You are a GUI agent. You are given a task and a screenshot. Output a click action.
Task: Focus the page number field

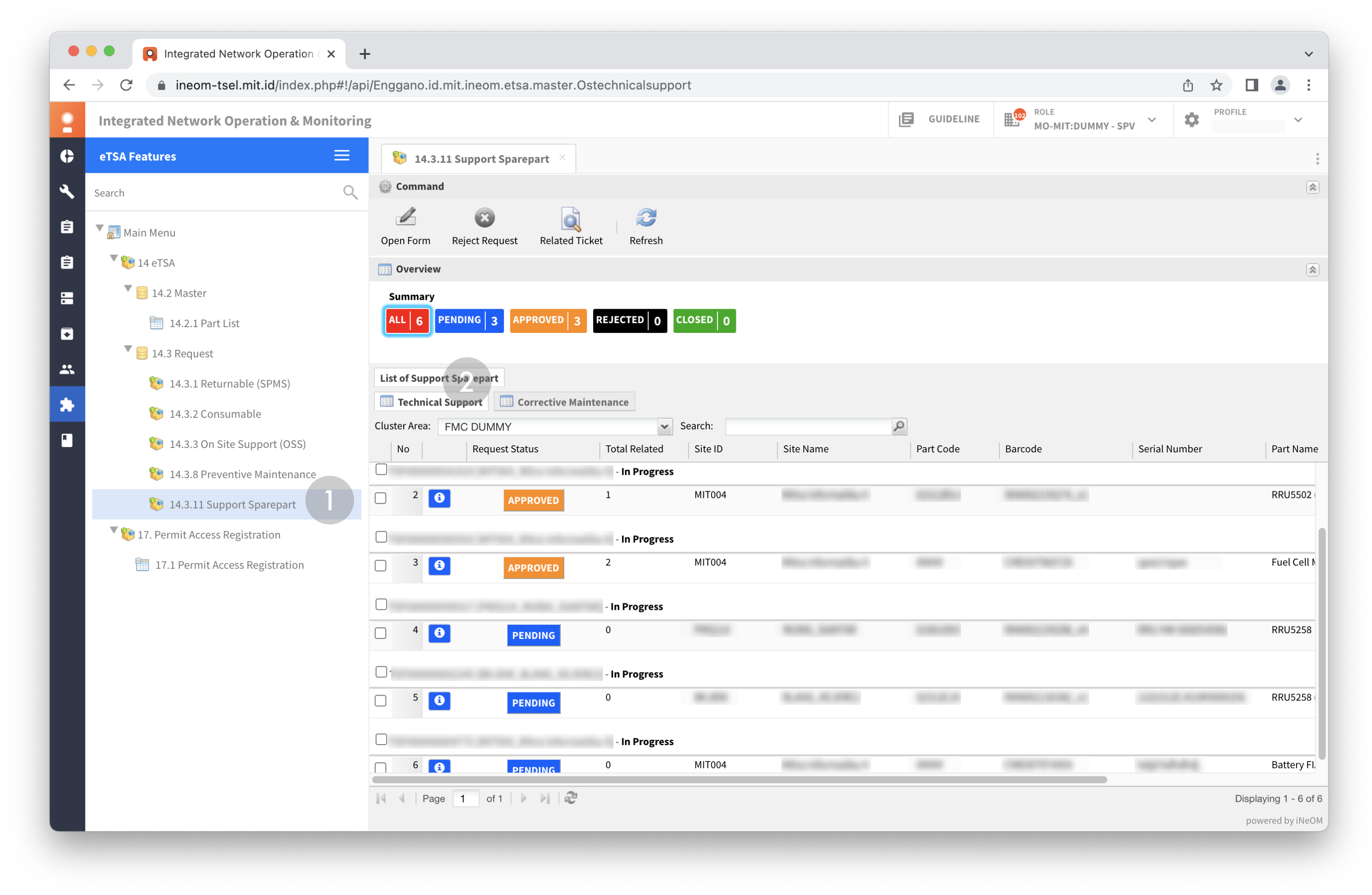click(466, 799)
